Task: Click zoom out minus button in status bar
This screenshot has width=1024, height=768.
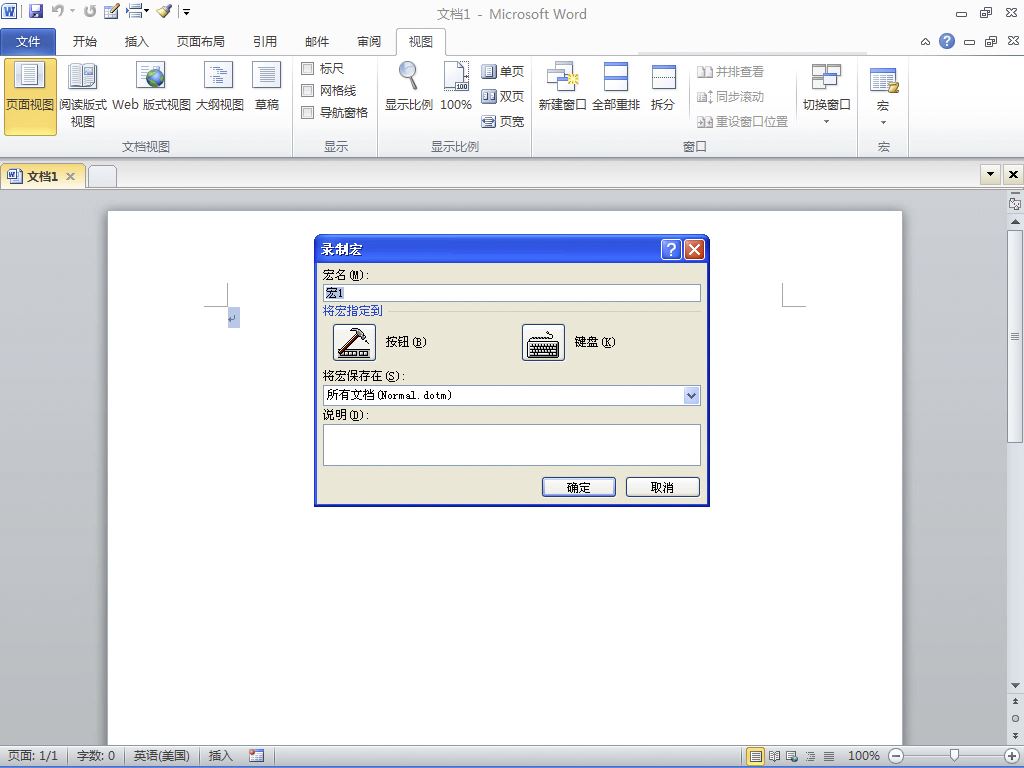Action: (x=896, y=756)
